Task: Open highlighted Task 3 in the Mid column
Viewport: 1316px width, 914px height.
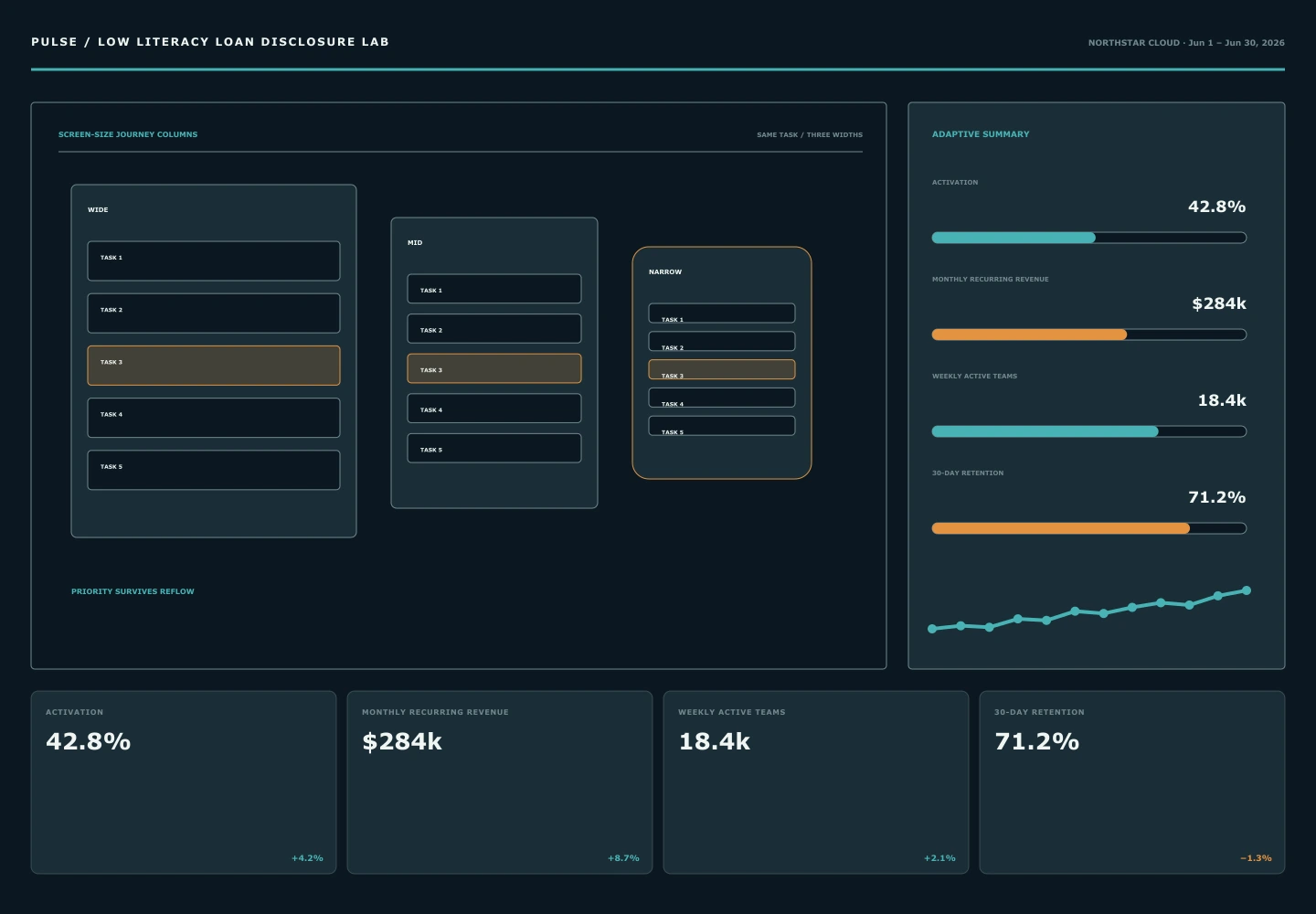Action: click(x=494, y=368)
